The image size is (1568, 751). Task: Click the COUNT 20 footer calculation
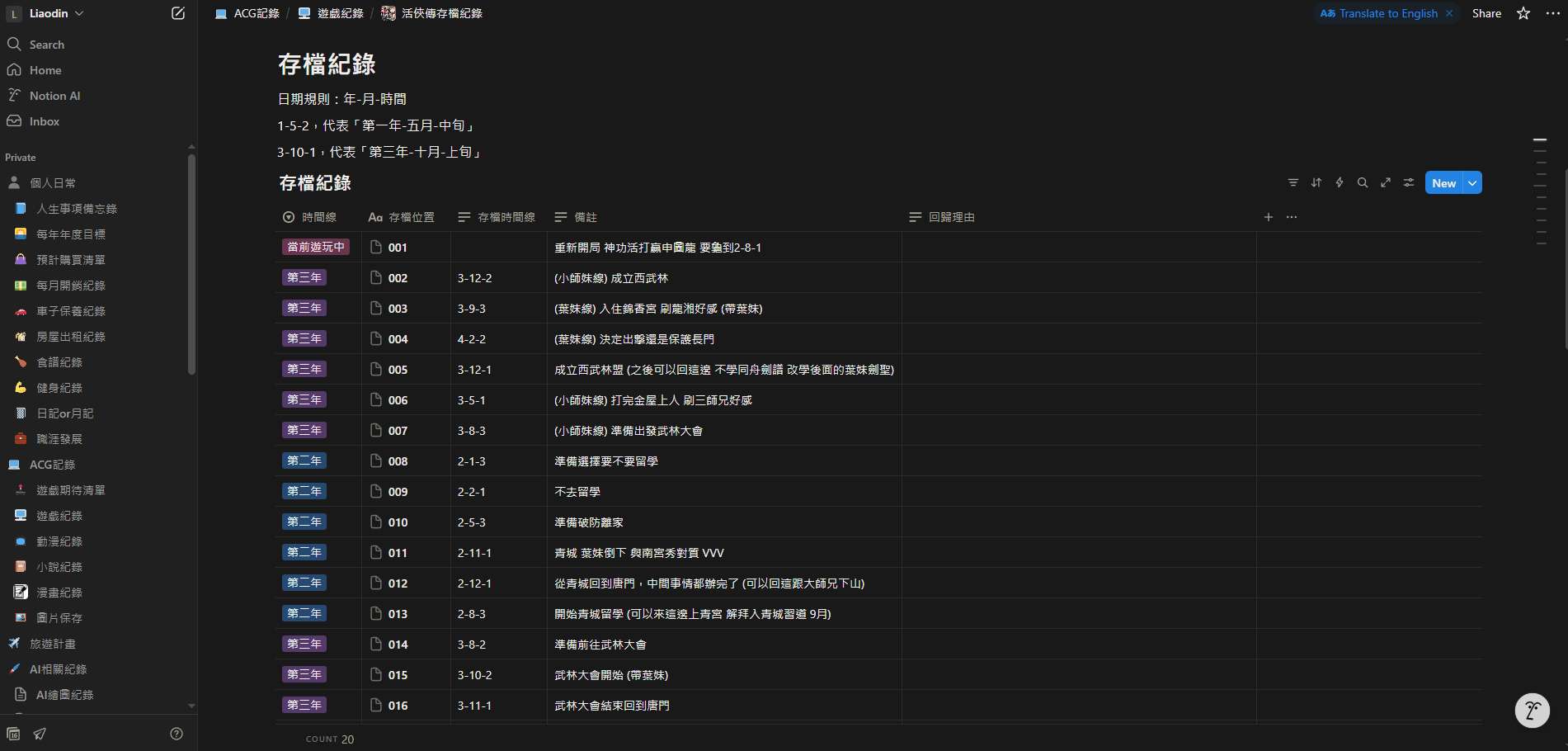coord(330,739)
